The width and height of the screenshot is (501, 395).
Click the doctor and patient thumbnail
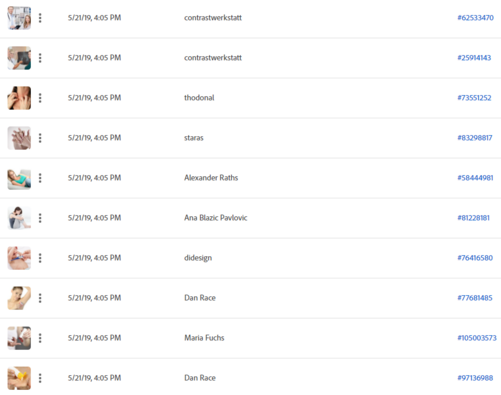[x=19, y=18]
